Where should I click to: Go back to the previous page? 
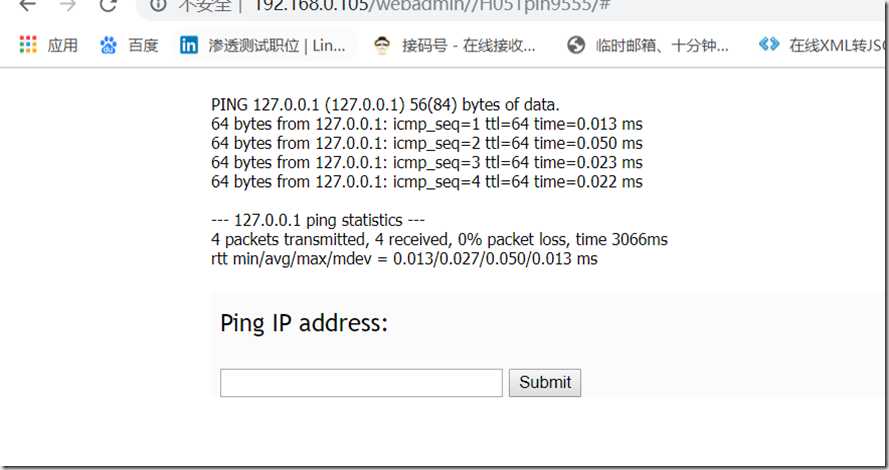pyautogui.click(x=28, y=5)
